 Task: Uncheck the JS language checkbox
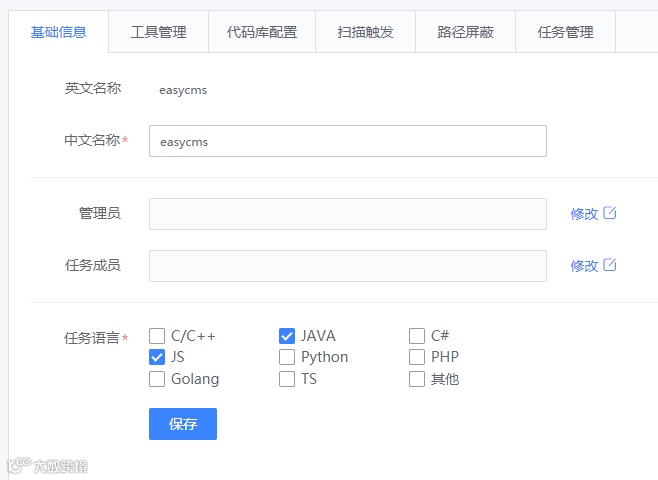coord(157,357)
